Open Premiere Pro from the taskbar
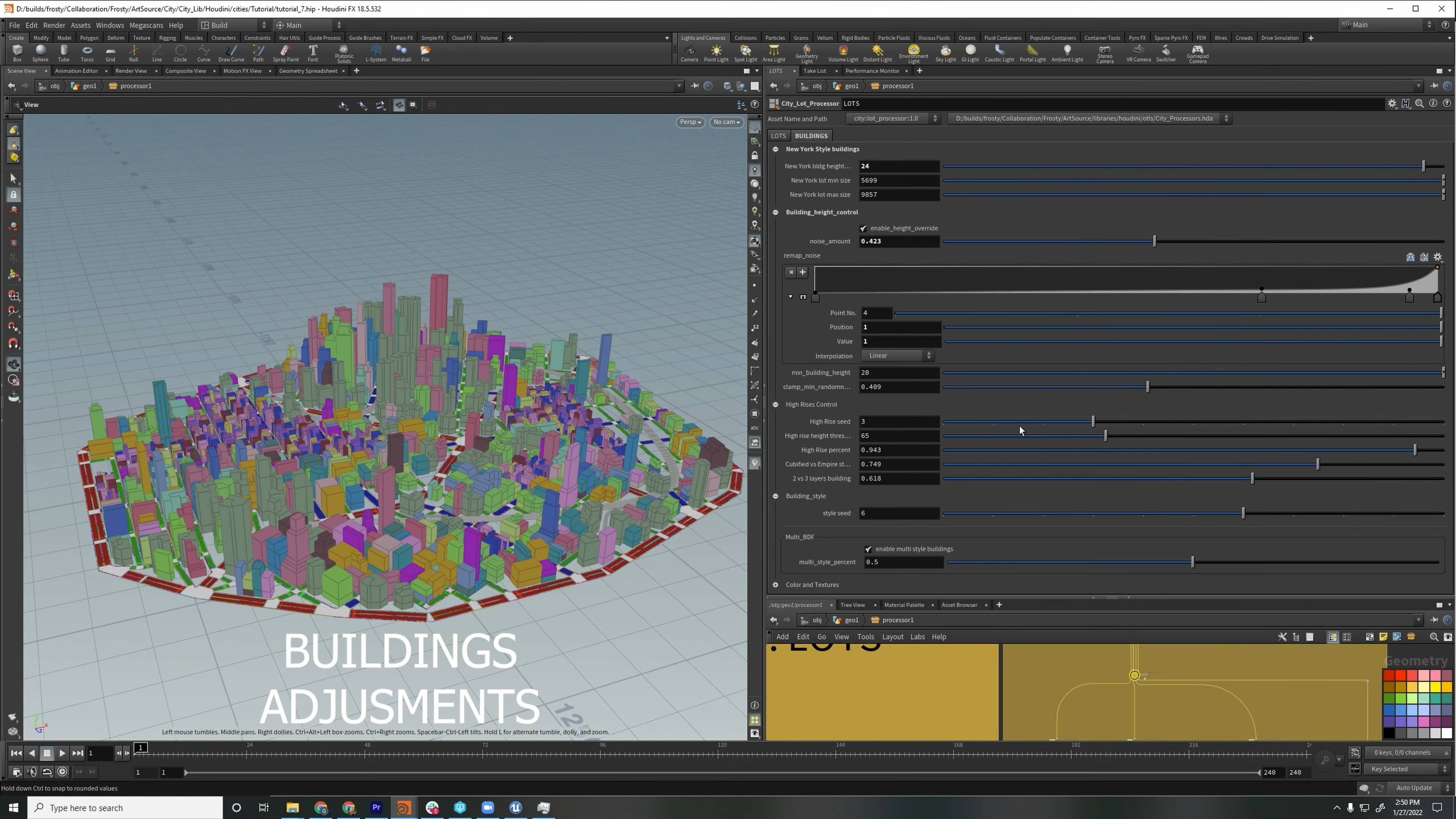 click(376, 808)
